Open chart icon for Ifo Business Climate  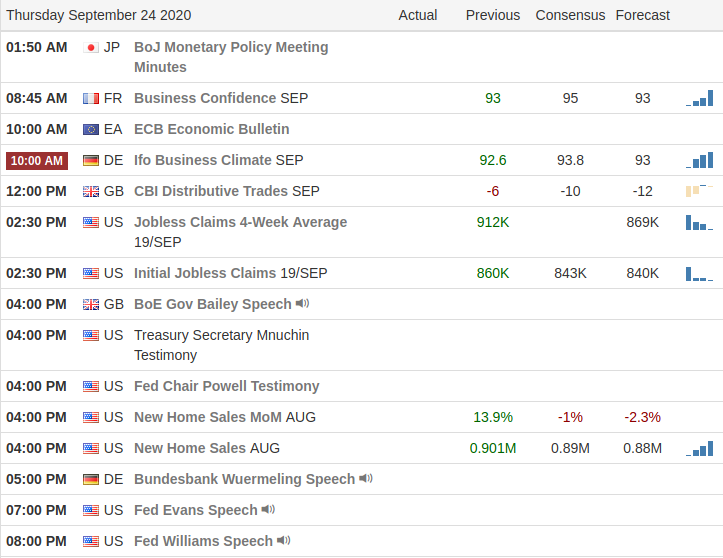(700, 160)
